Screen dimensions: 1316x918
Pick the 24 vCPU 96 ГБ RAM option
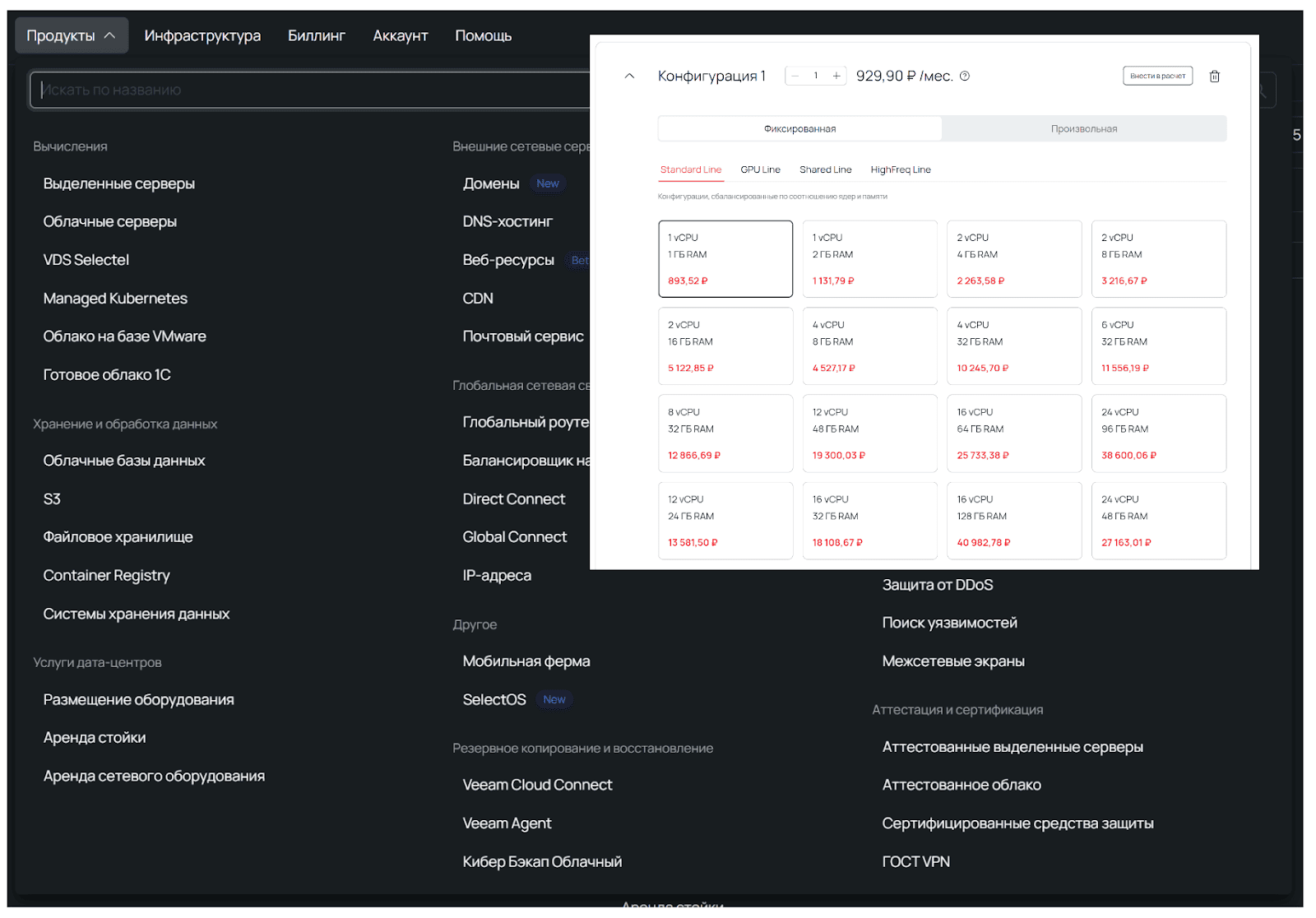click(x=1158, y=433)
